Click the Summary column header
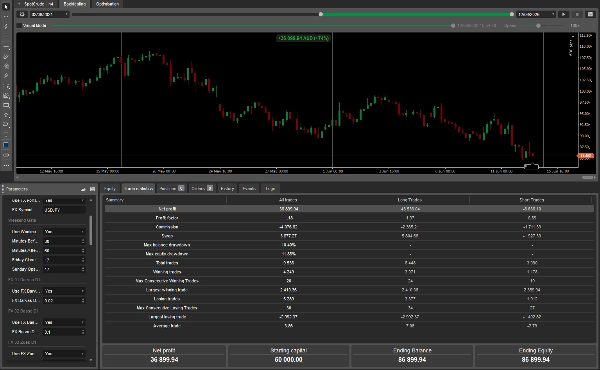Image resolution: width=600 pixels, height=370 pixels. tap(165, 200)
